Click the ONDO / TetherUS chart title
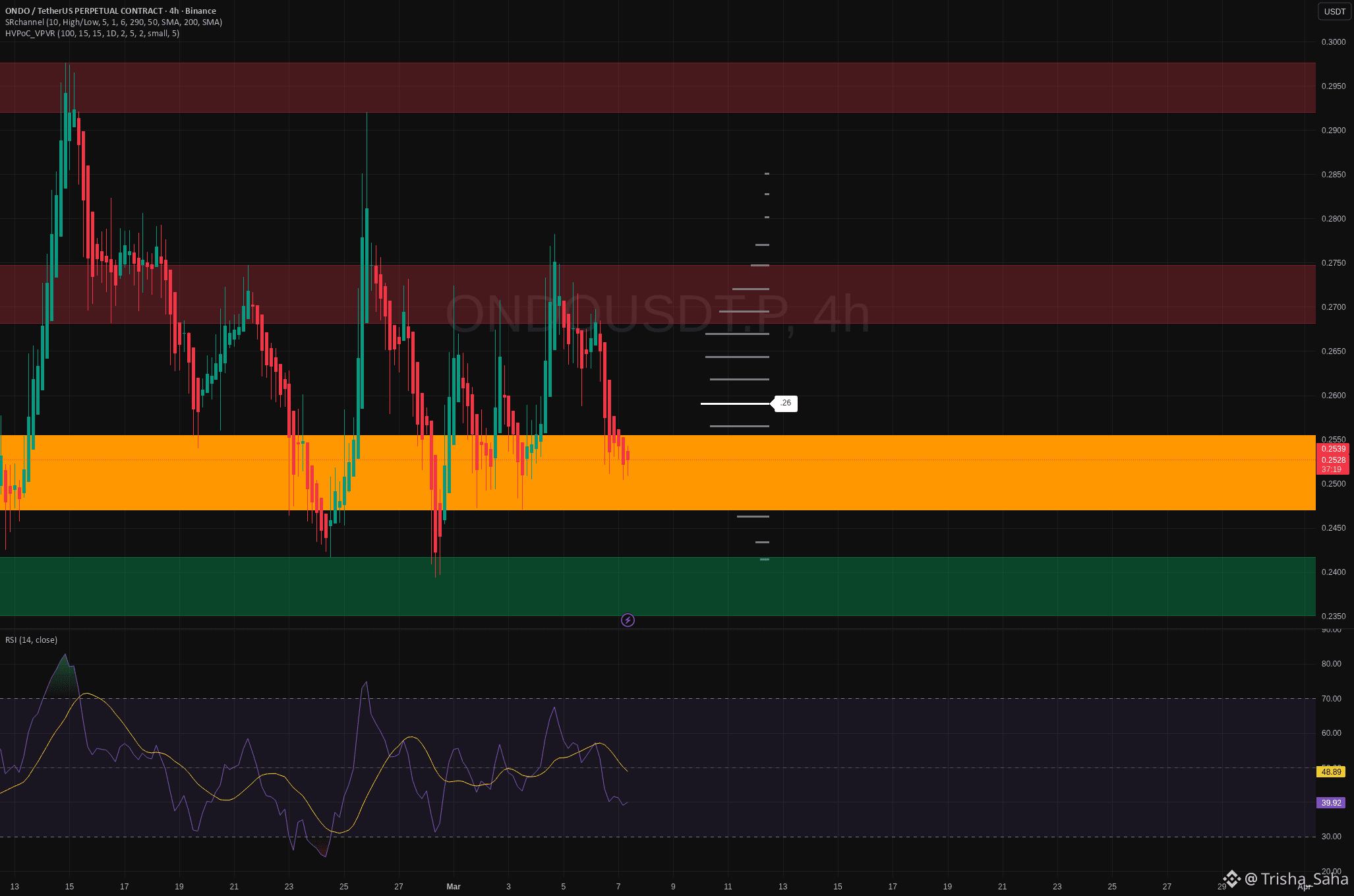 click(x=110, y=11)
